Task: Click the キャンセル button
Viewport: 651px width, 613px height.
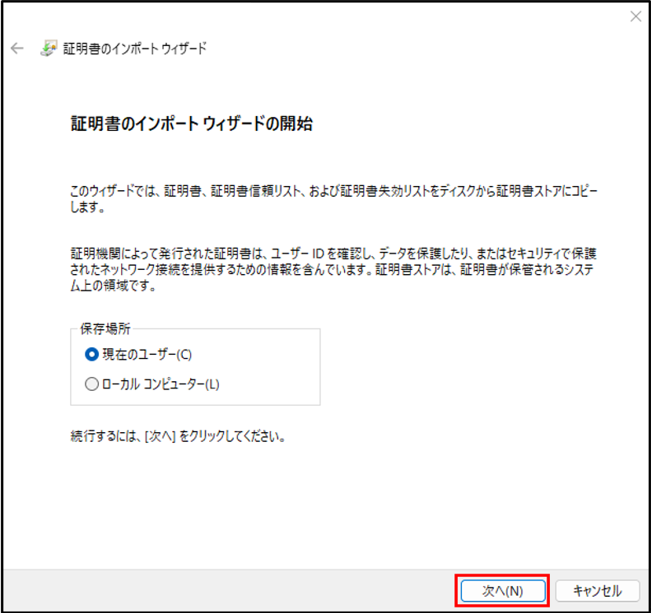Action: pos(597,591)
